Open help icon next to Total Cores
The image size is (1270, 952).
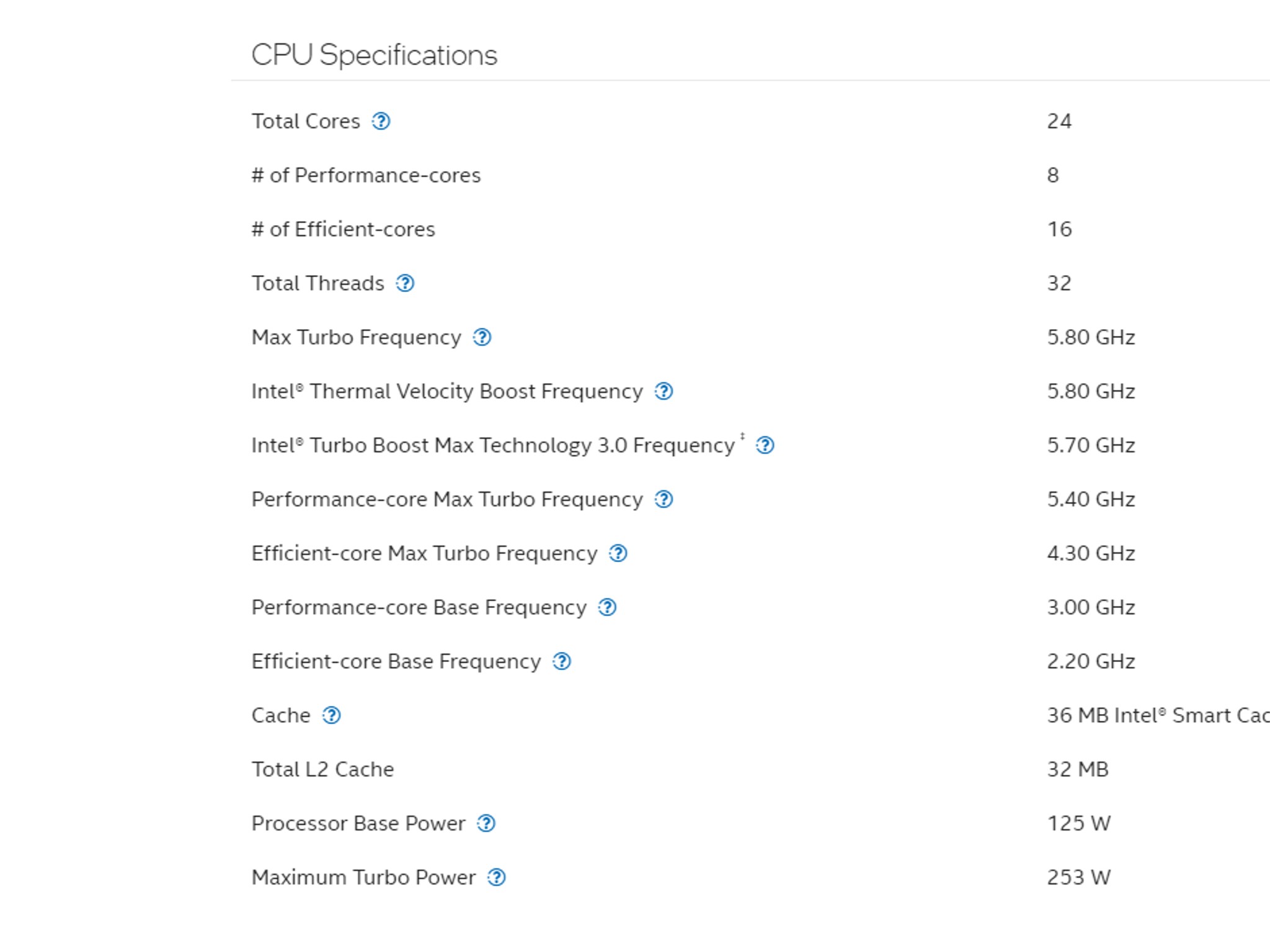381,121
